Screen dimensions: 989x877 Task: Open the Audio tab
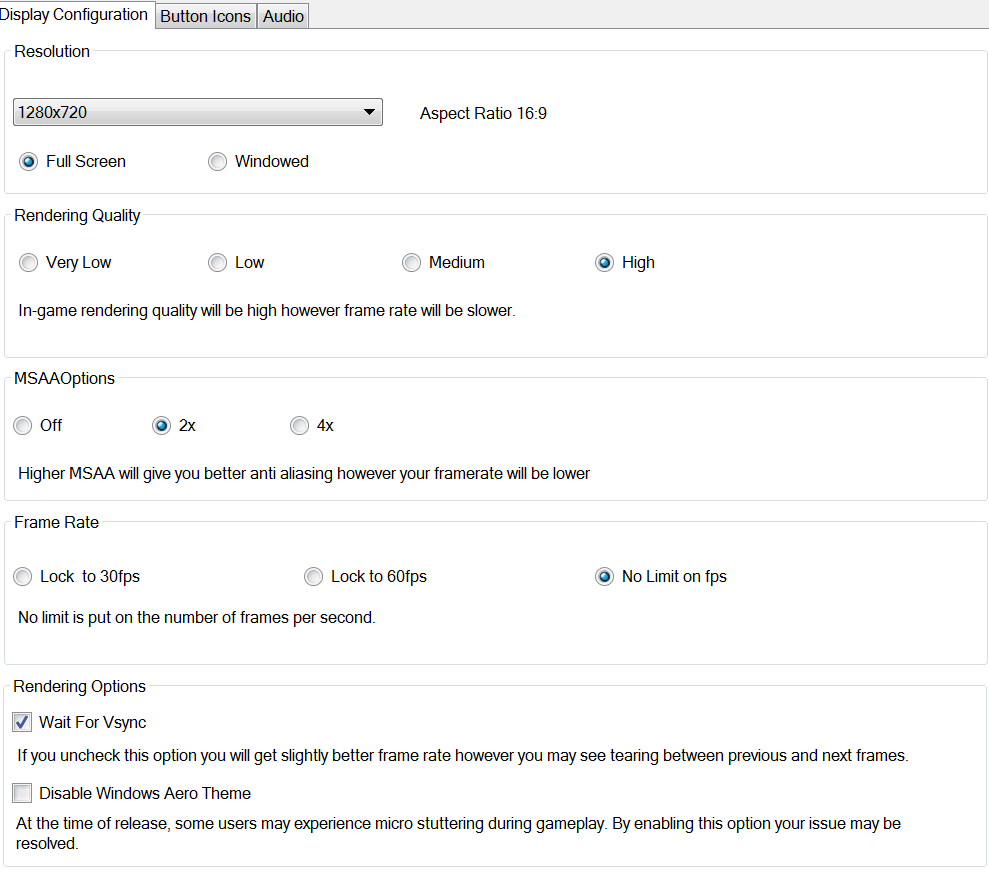[x=283, y=16]
